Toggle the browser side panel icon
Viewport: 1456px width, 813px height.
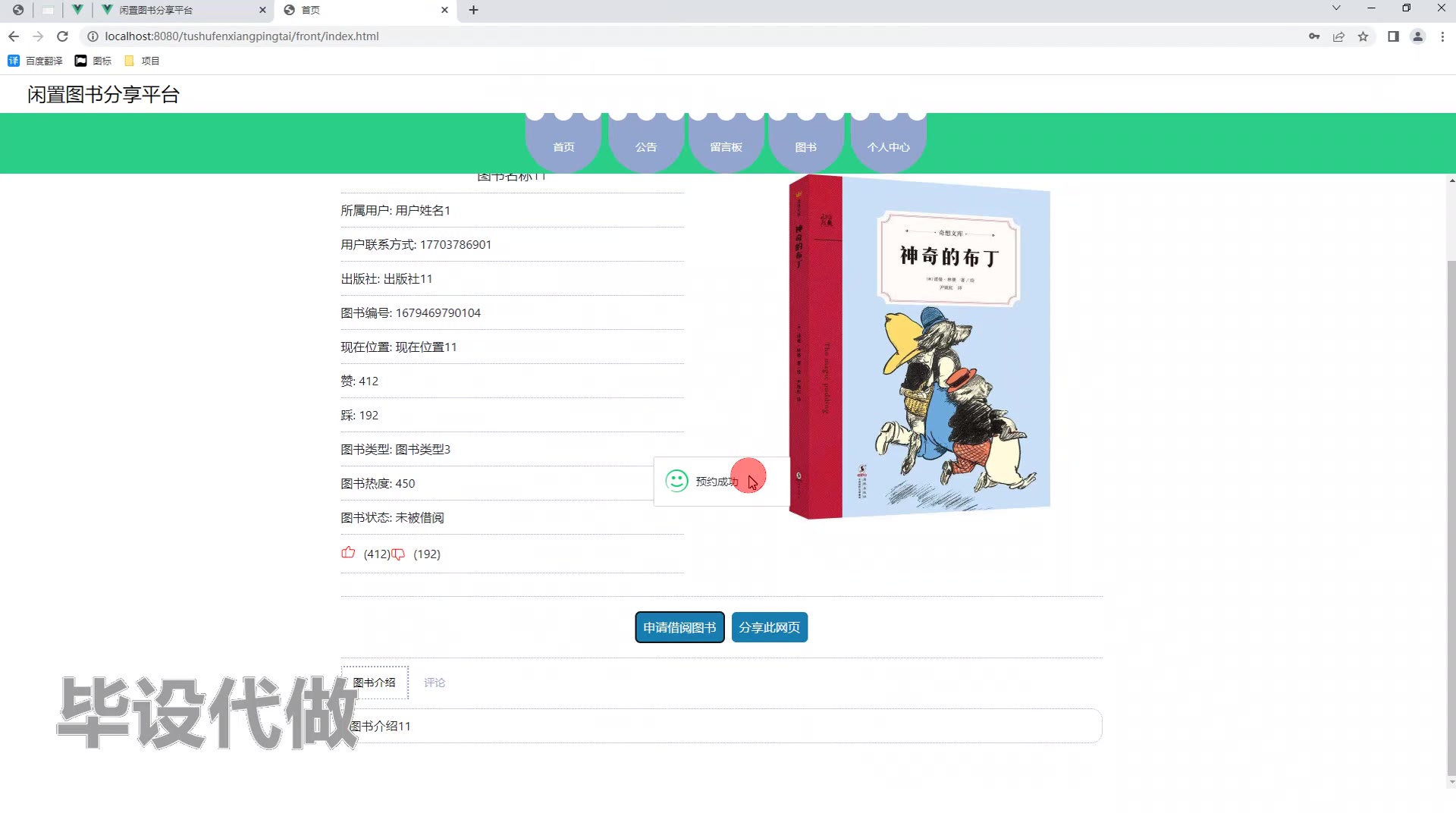[1393, 36]
